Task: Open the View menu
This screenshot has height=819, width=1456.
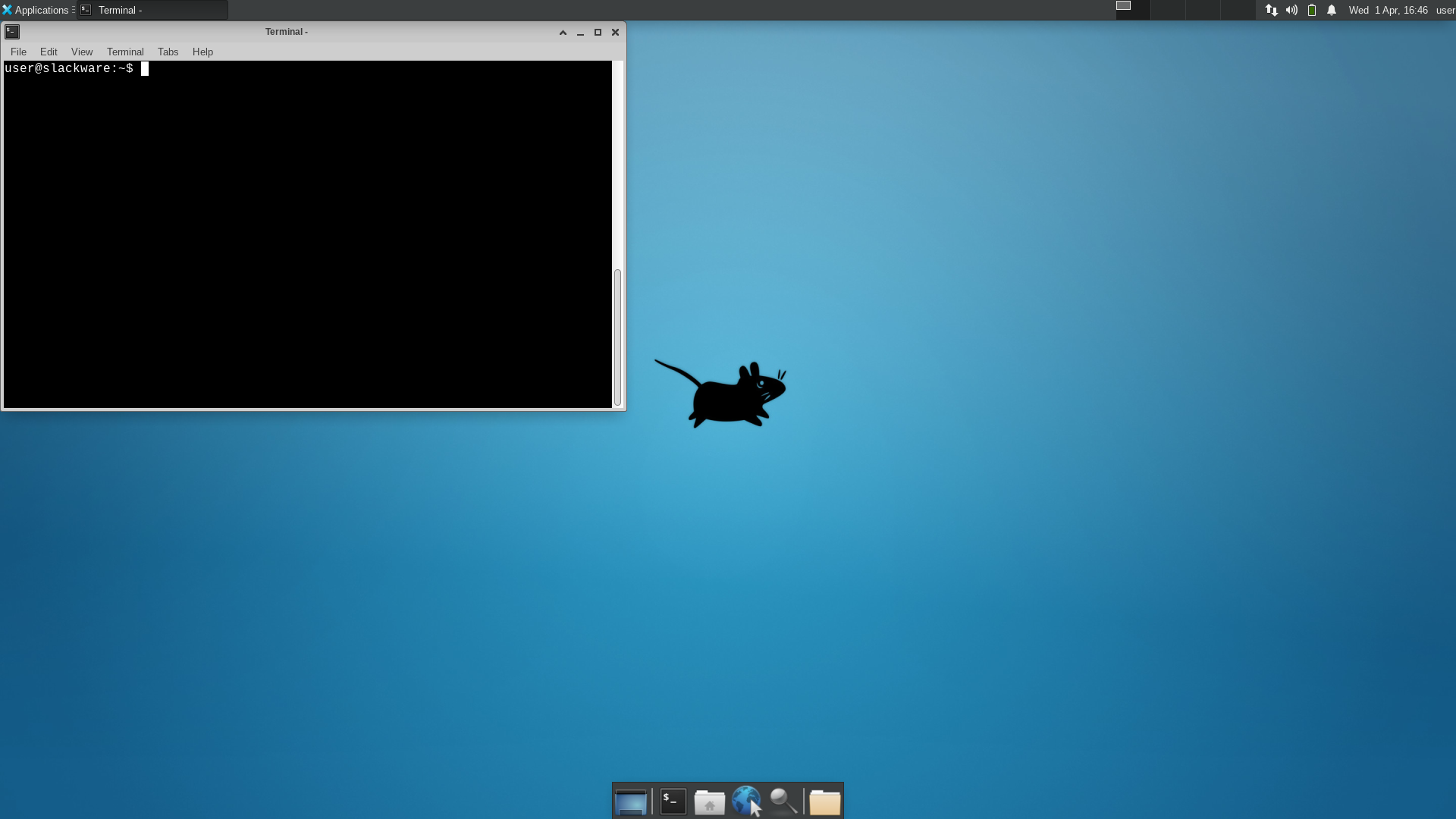Action: [82, 52]
